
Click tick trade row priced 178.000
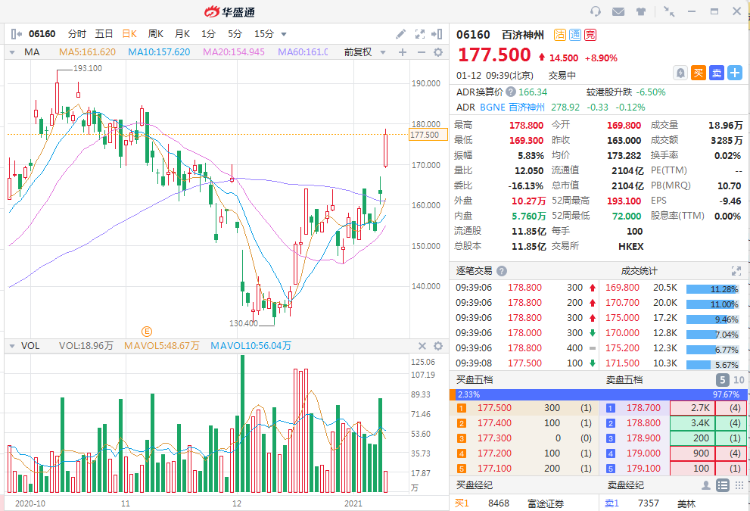[x=524, y=333]
